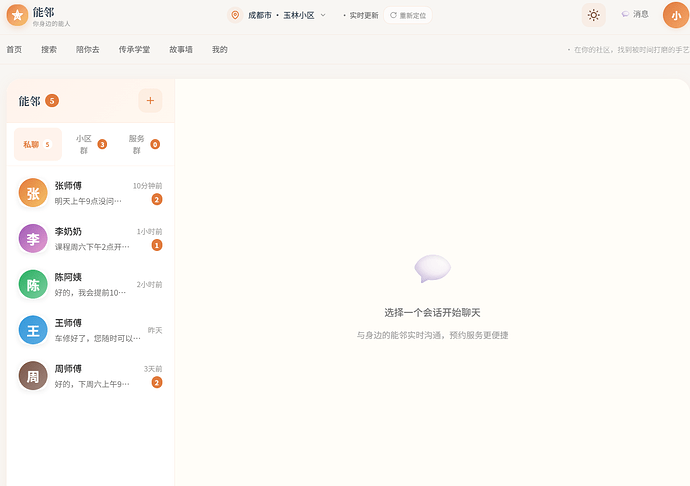Click 周师傅 unread badge 2
Viewport: 690px width, 486px height.
pos(157,383)
